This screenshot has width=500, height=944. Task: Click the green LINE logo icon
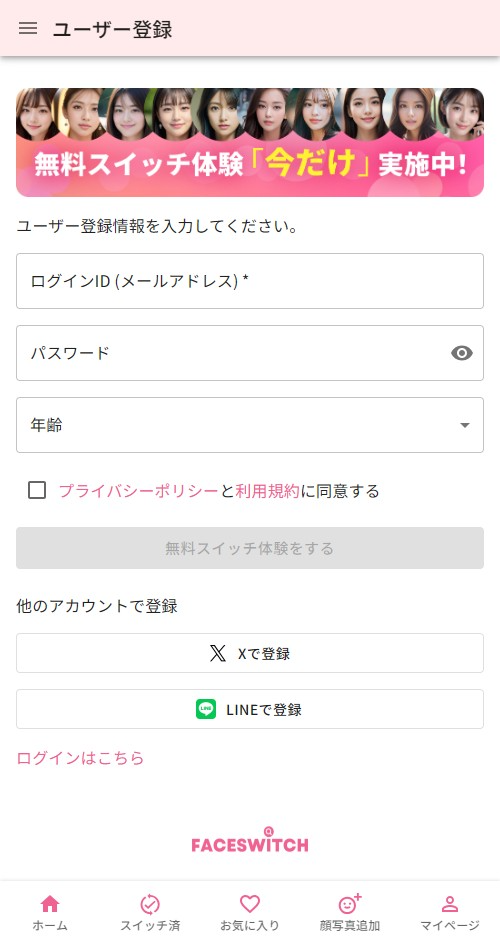click(206, 709)
